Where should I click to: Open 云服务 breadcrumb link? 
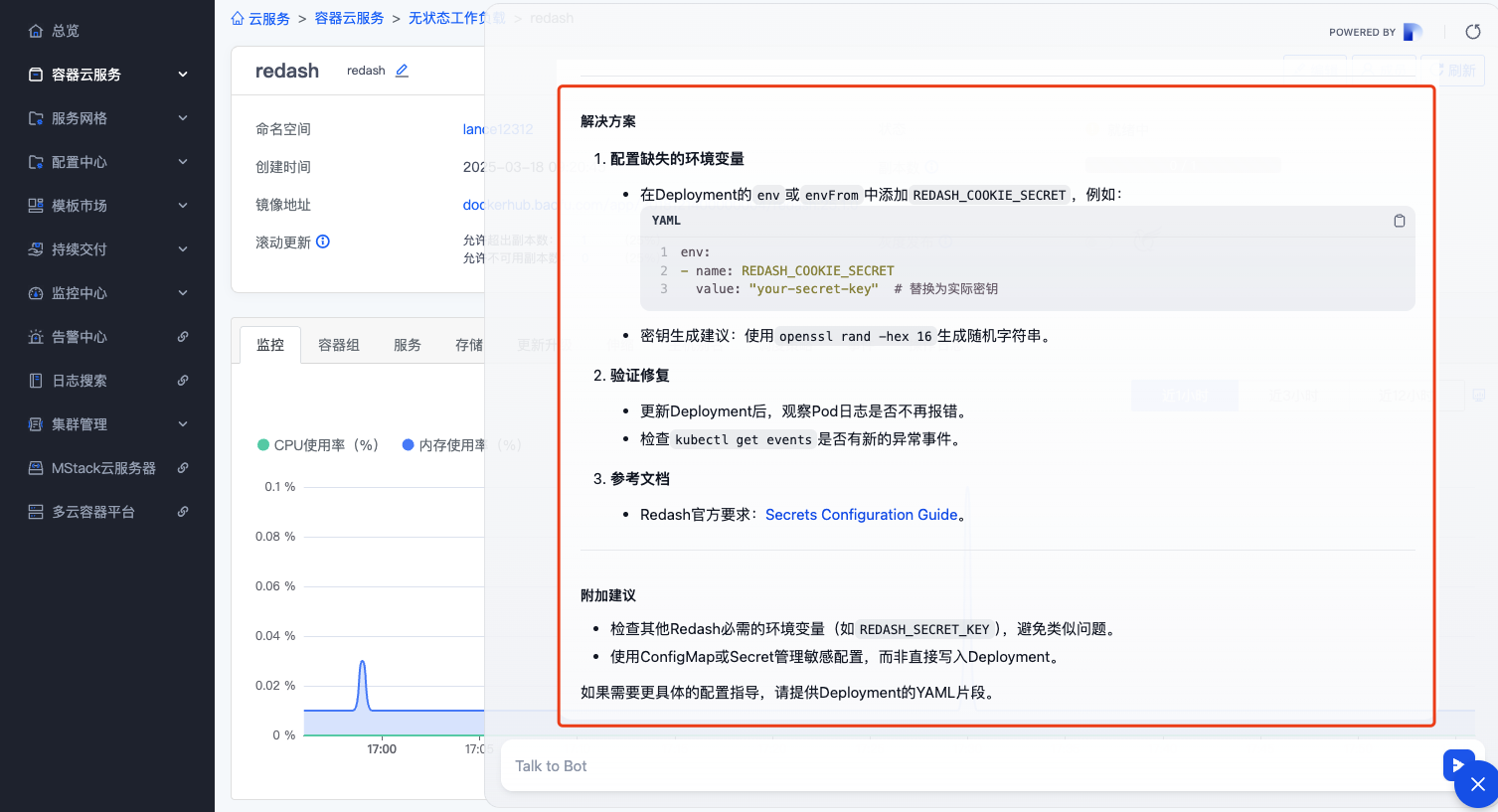pos(269,18)
